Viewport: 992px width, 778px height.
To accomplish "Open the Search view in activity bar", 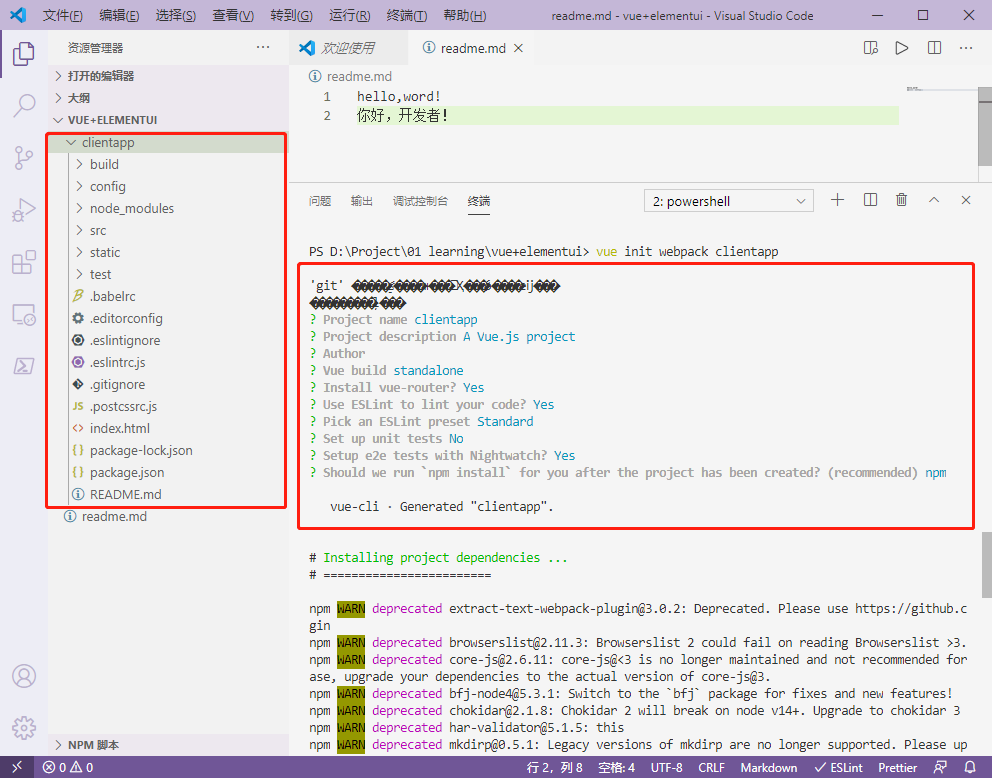I will tap(23, 106).
